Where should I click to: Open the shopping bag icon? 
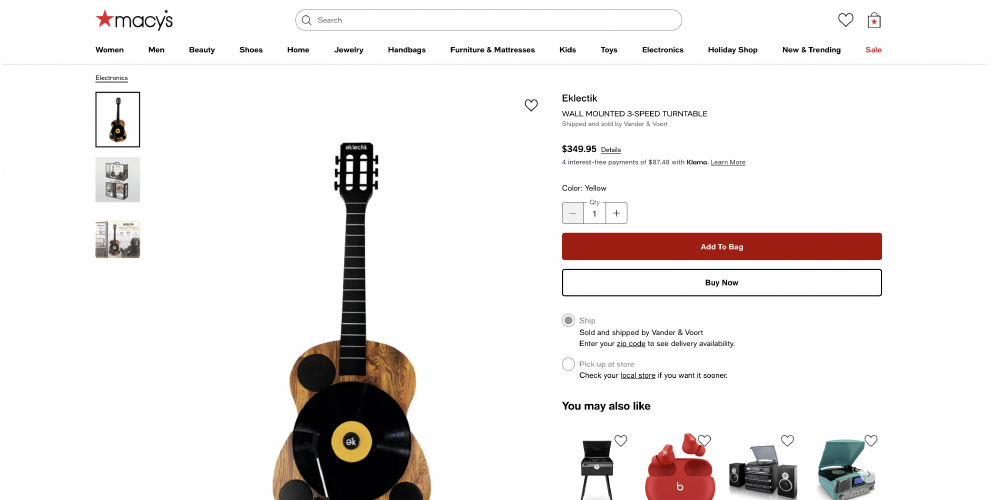point(874,20)
